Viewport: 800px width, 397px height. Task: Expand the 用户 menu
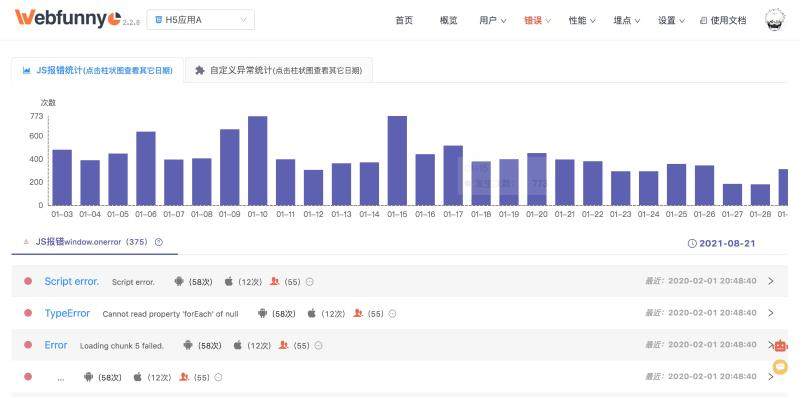coord(492,20)
